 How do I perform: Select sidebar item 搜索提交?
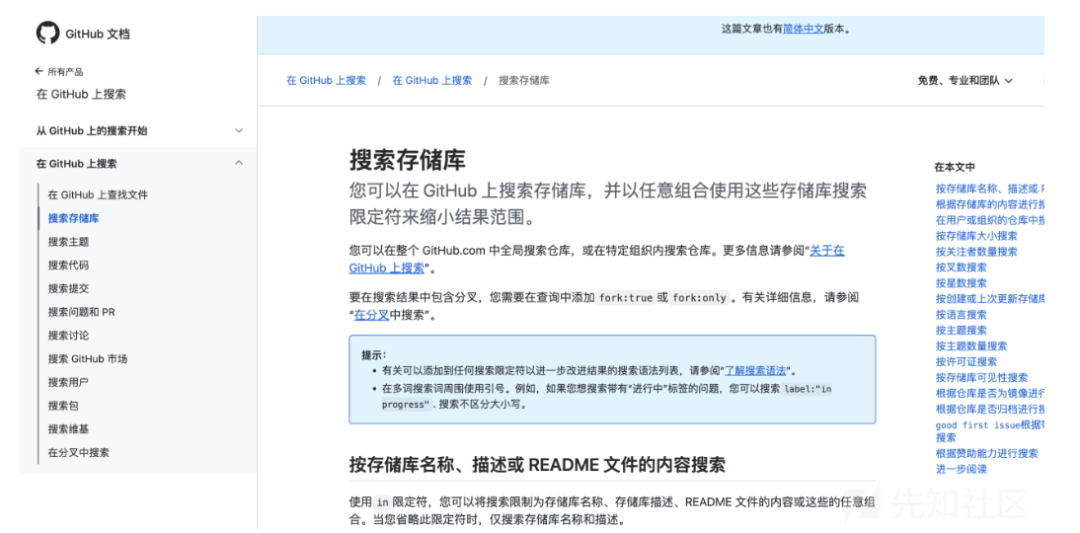pos(68,289)
